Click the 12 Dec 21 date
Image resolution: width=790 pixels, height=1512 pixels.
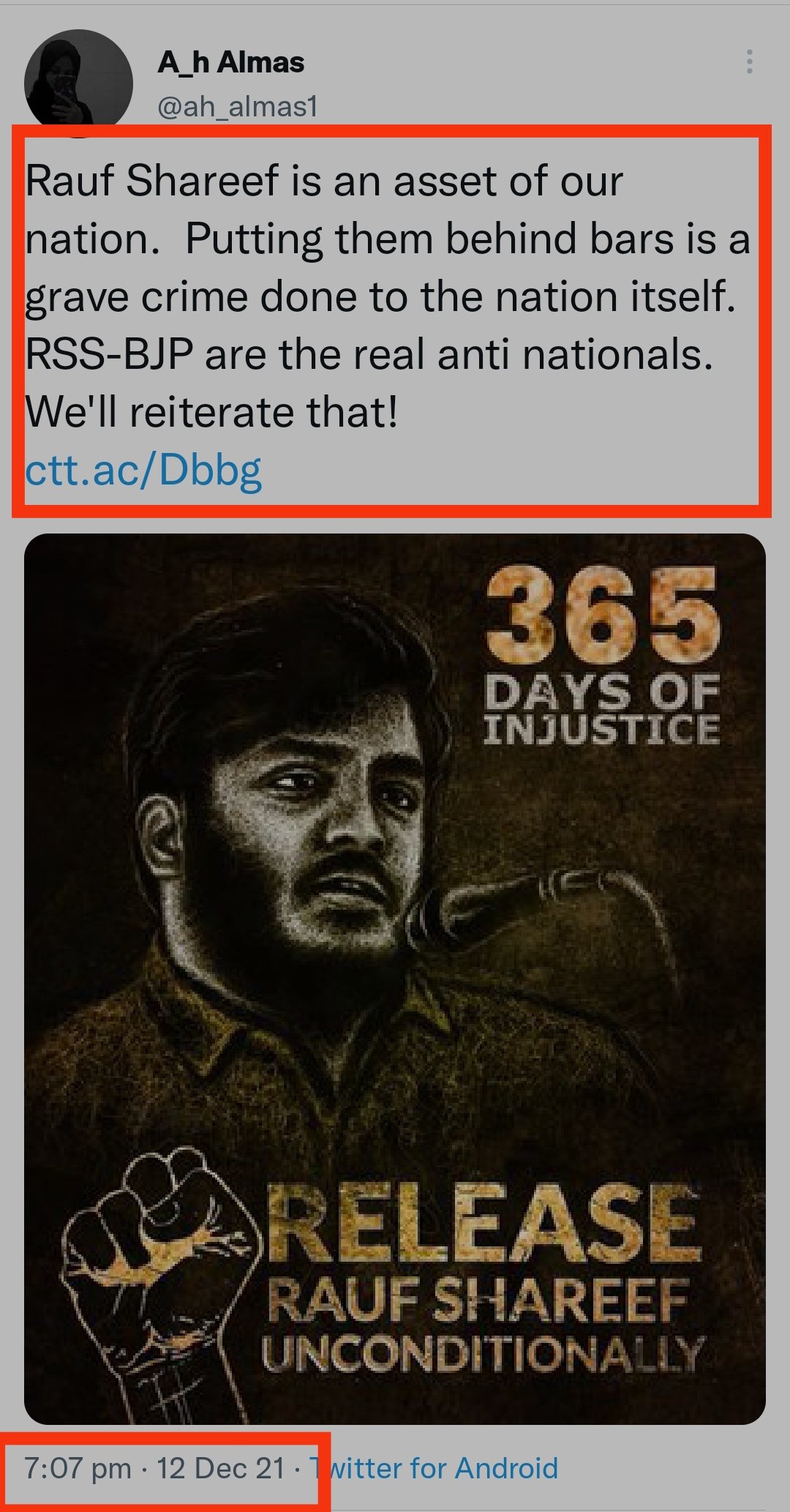point(220,1467)
